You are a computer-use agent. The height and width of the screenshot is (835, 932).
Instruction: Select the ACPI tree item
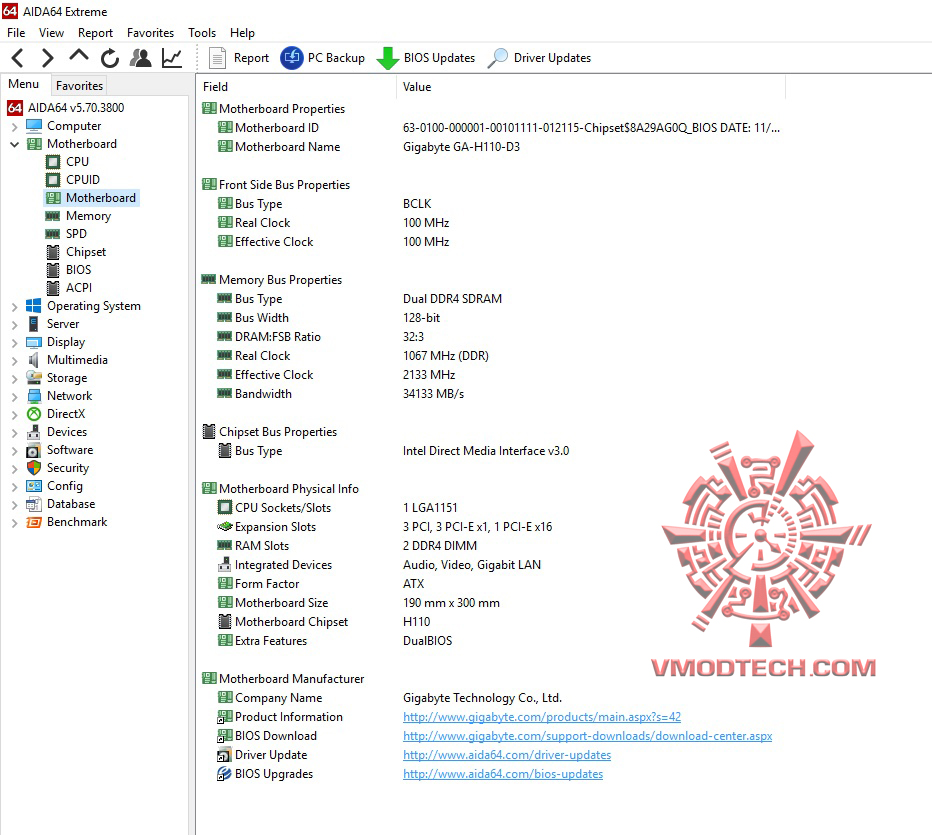click(x=78, y=288)
